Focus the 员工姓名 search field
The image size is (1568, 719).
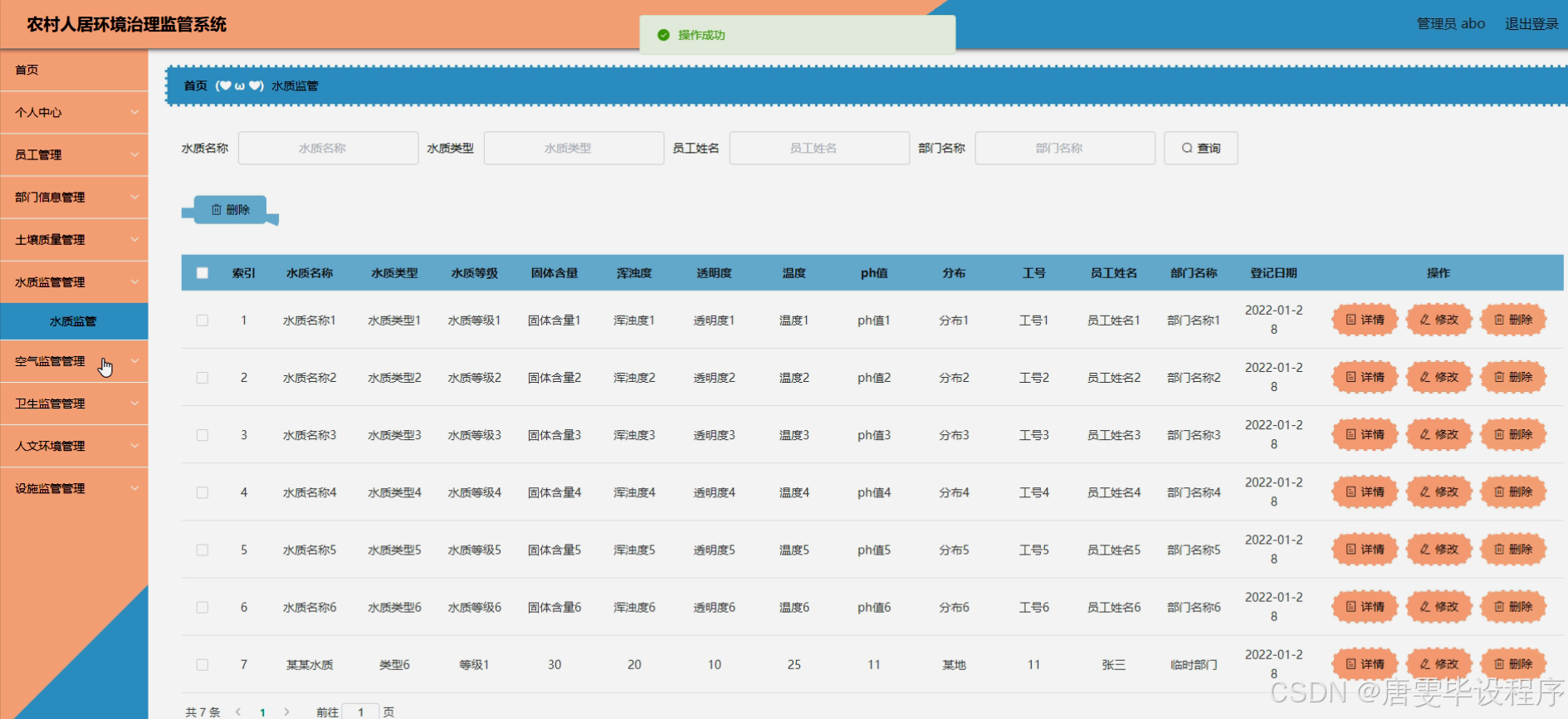click(x=819, y=148)
